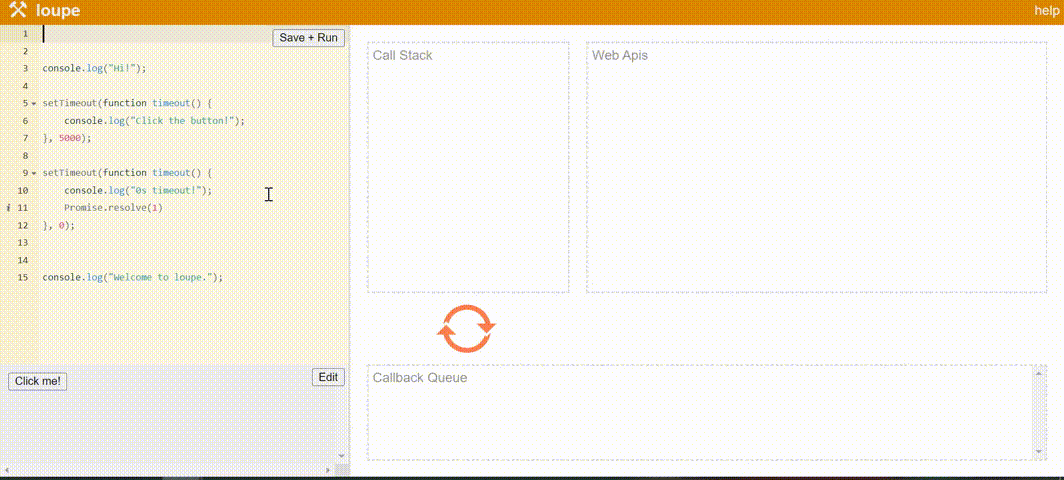Click the editor panel vertical scroll down arrow
The height and width of the screenshot is (480, 1064).
(341, 456)
